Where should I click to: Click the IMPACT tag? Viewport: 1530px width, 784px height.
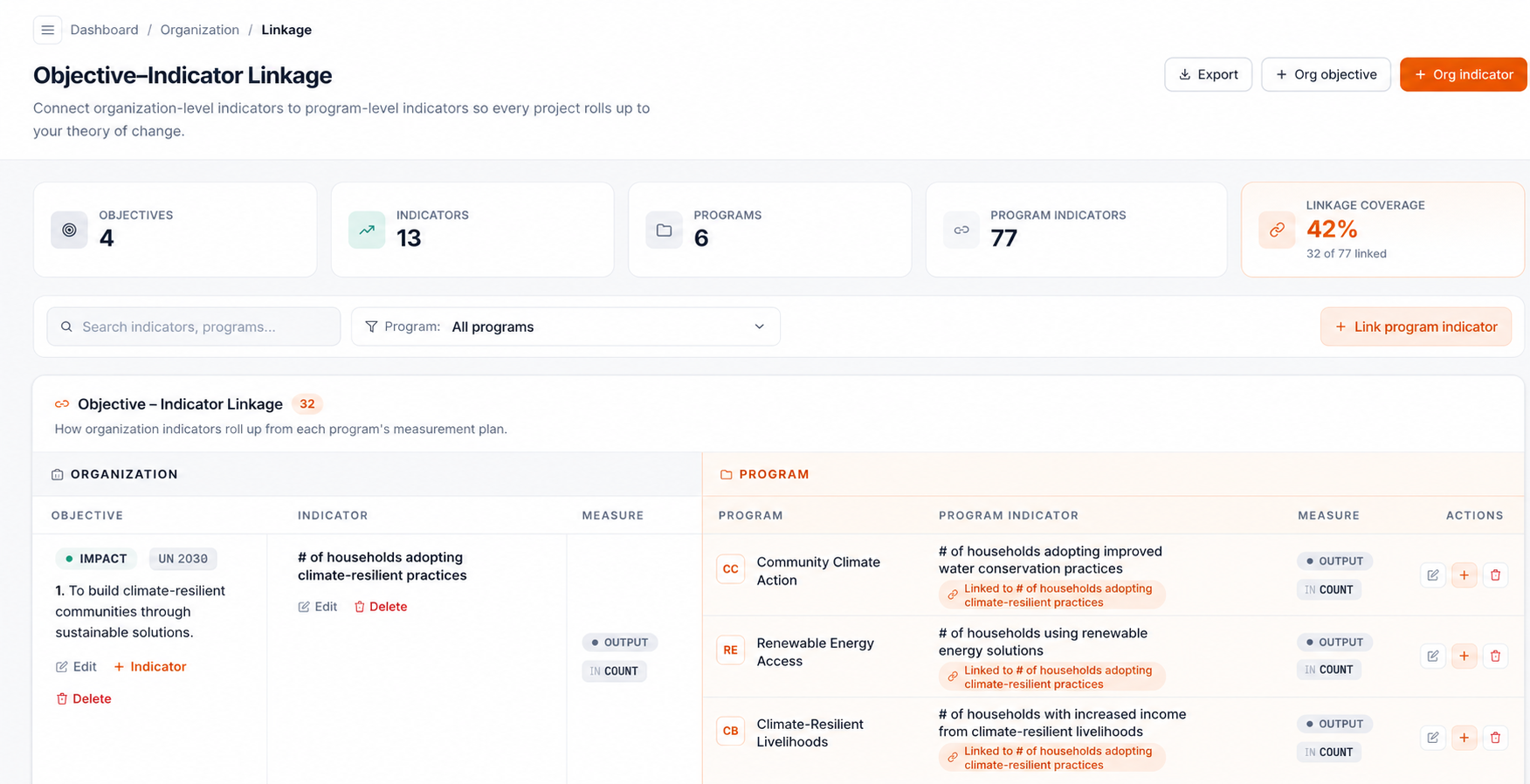[96, 559]
